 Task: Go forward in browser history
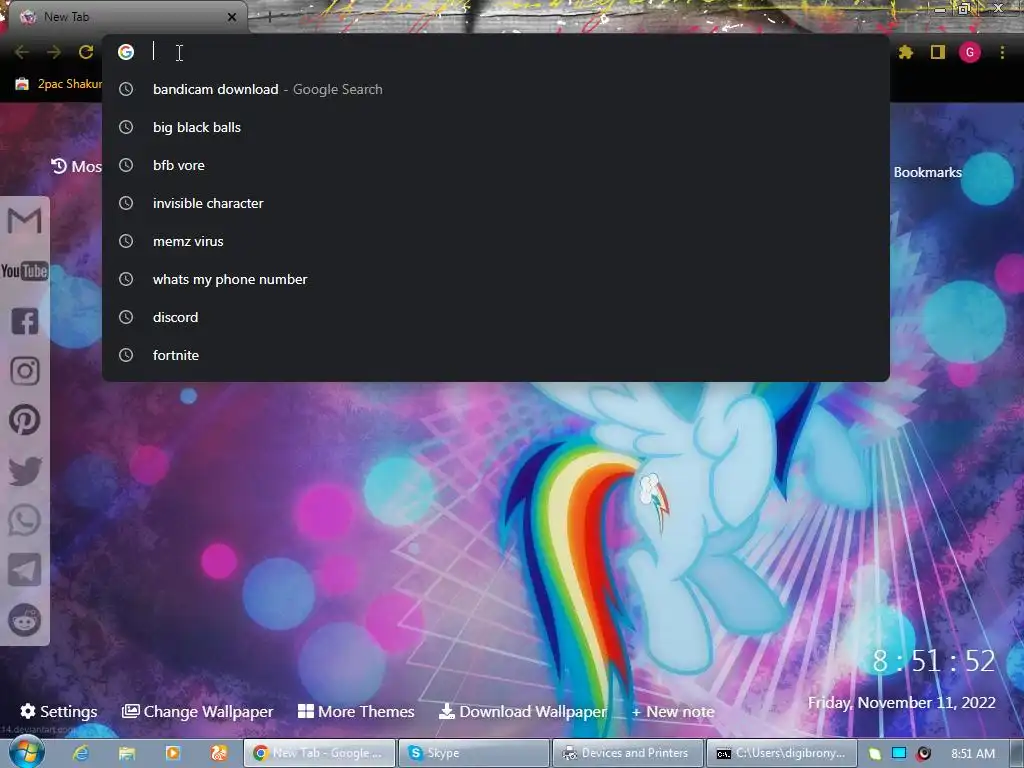pos(54,52)
